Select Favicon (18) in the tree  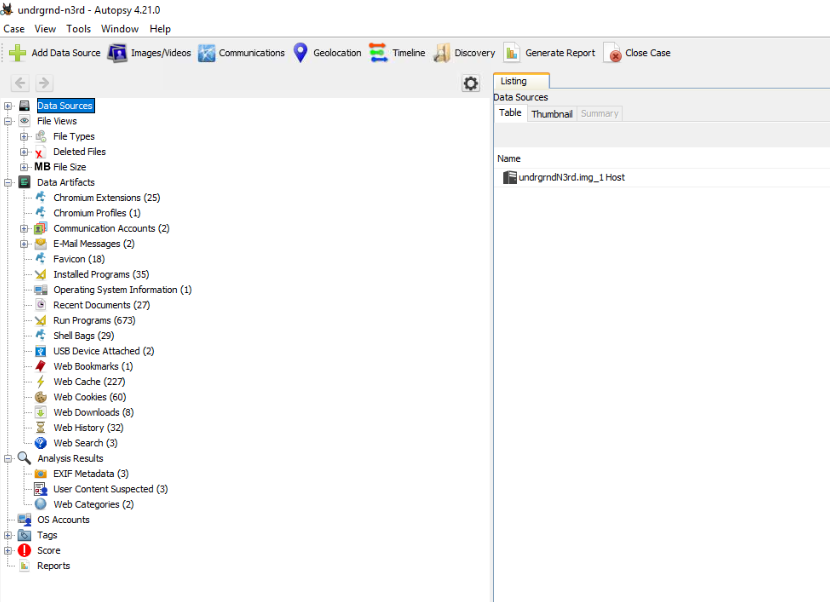tap(79, 259)
